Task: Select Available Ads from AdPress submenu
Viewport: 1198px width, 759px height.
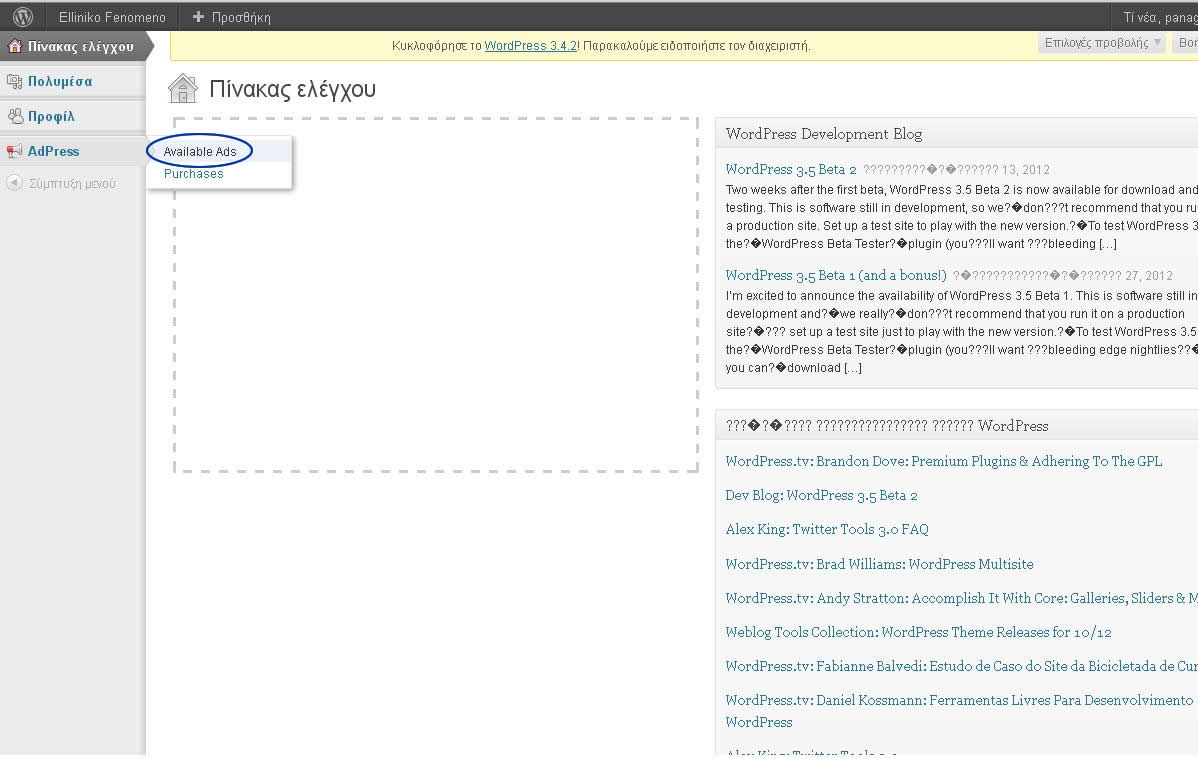Action: (200, 151)
